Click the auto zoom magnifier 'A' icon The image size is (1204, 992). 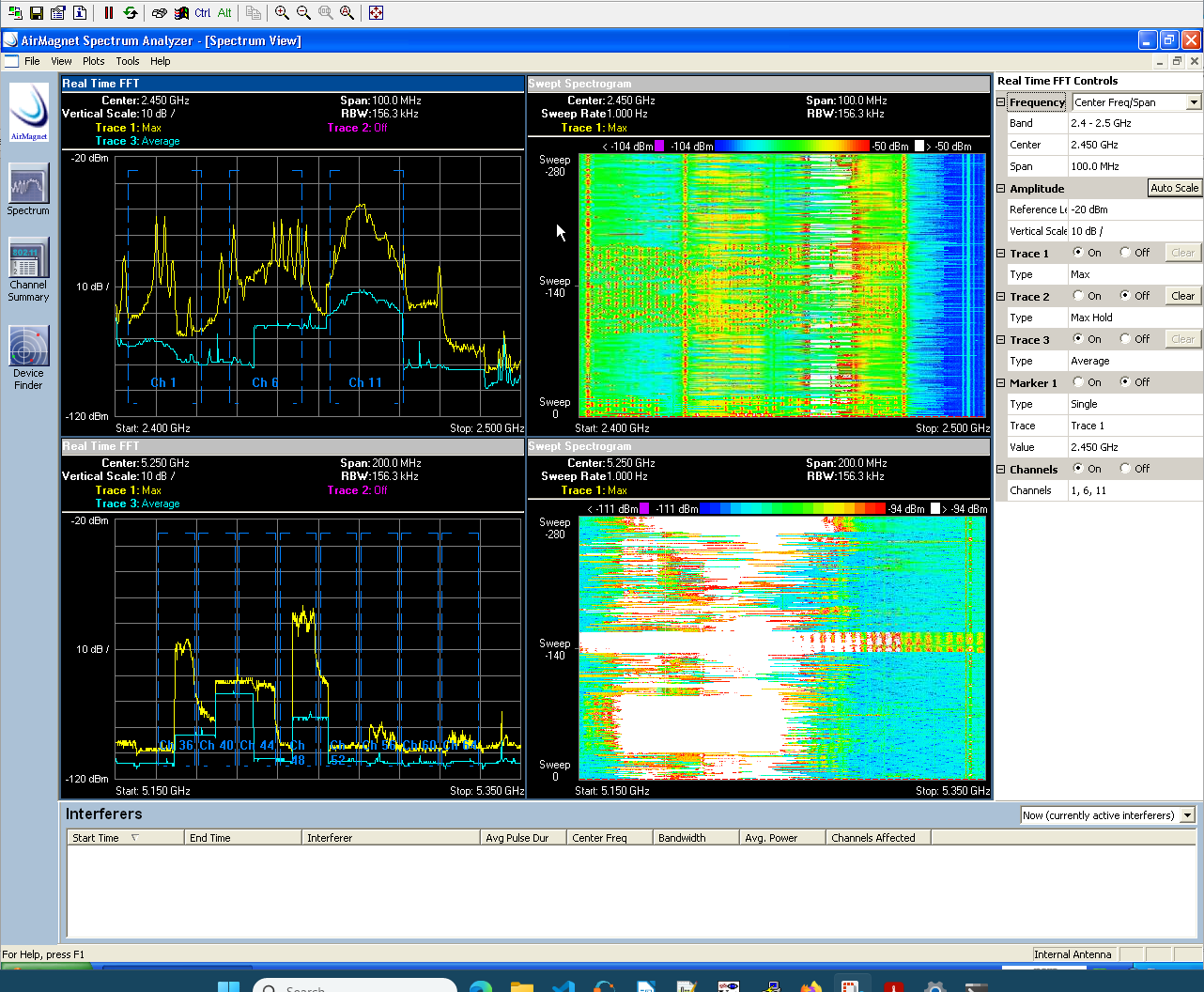tap(347, 12)
